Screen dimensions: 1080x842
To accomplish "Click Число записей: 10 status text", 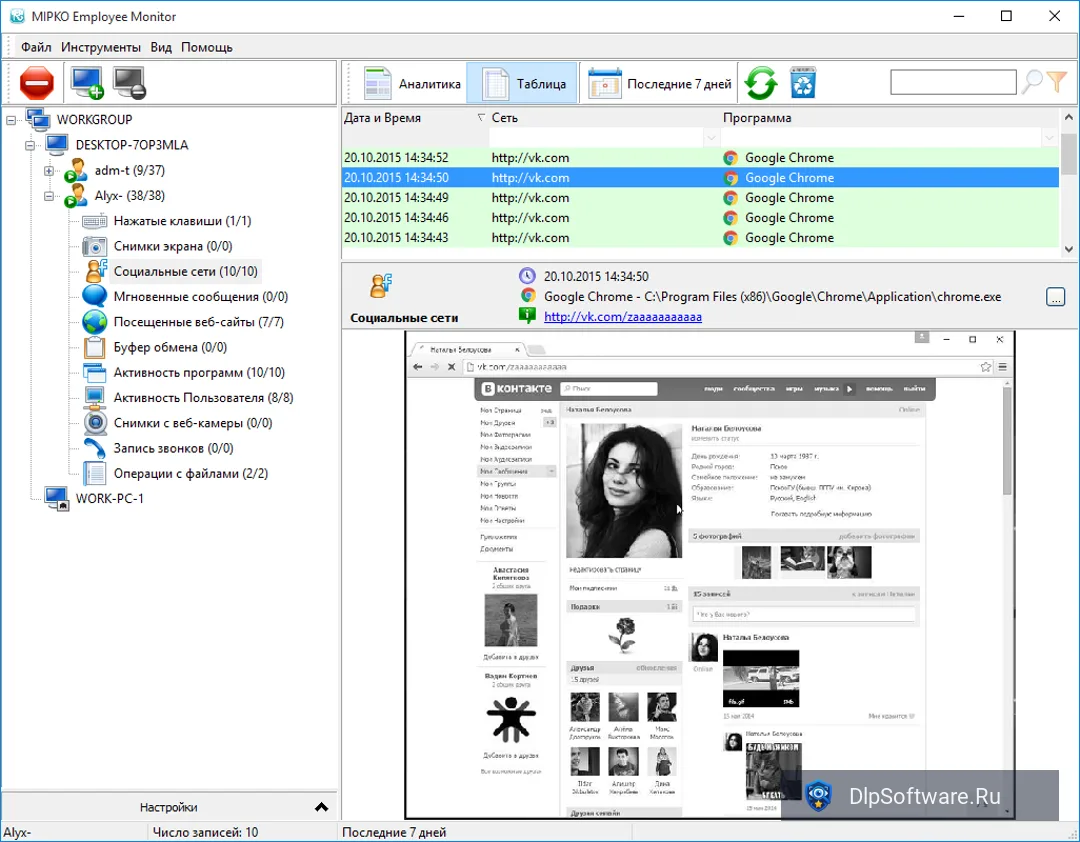I will point(205,832).
